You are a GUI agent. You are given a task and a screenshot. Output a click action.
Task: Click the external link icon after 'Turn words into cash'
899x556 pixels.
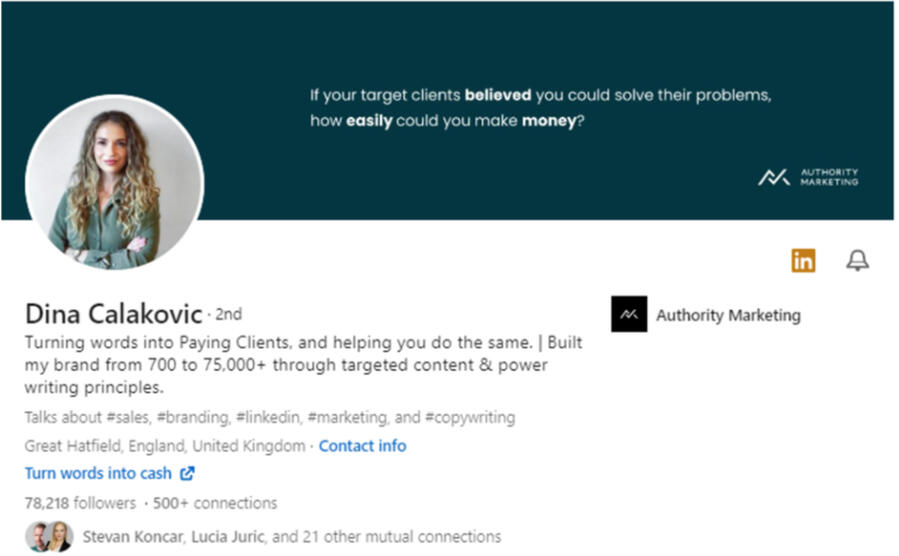click(187, 474)
